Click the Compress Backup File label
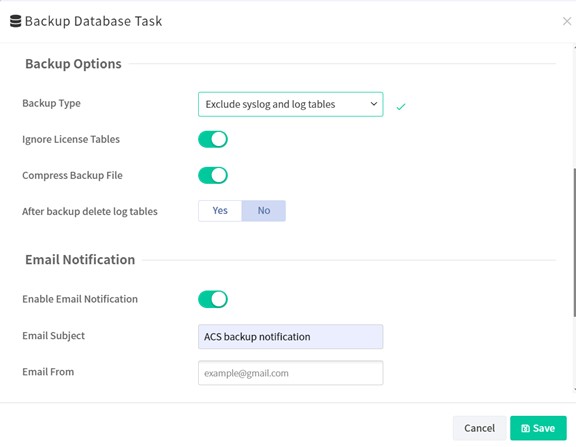The image size is (576, 447). [72, 176]
